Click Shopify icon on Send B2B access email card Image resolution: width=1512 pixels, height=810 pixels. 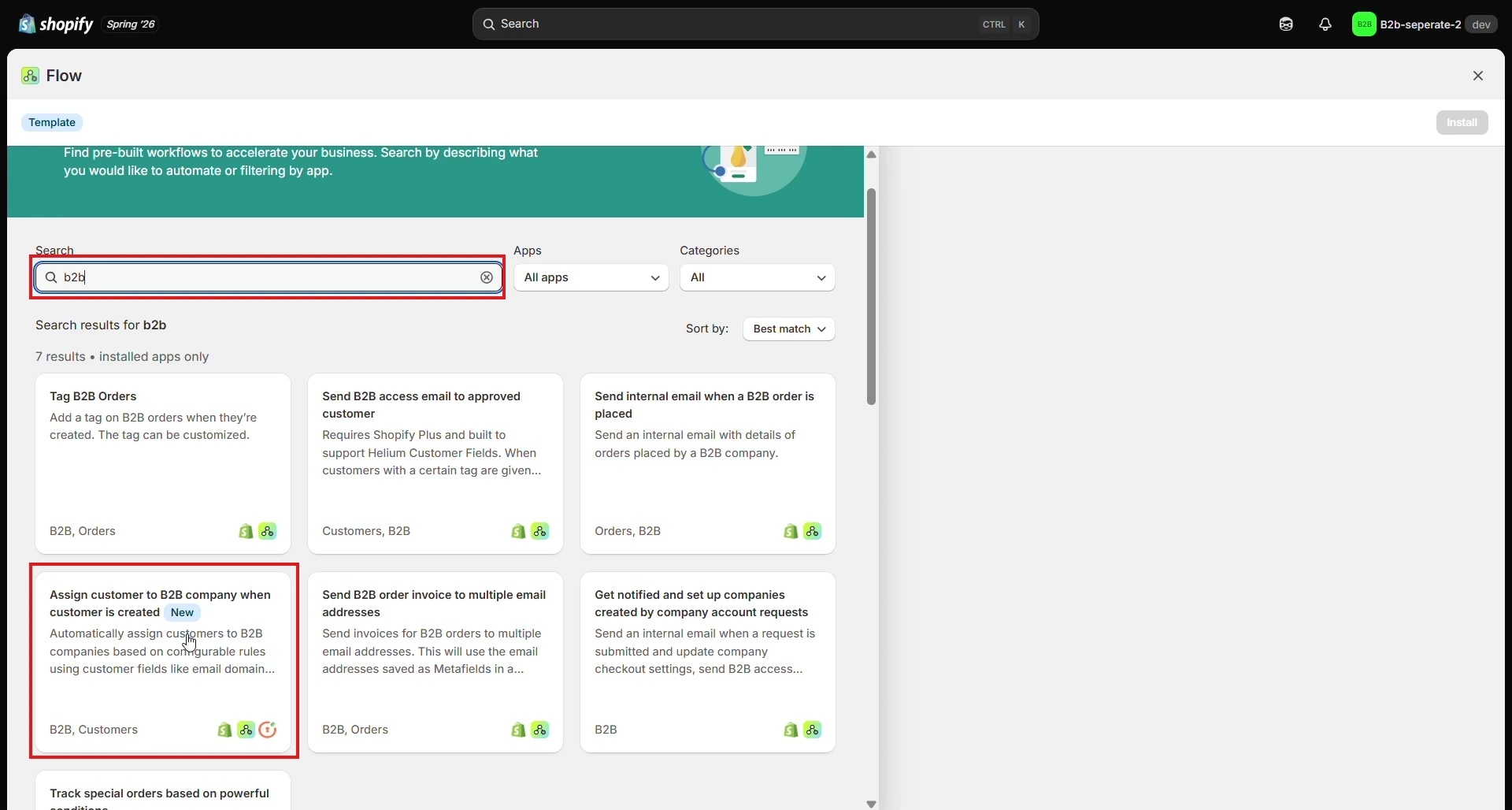coord(518,531)
